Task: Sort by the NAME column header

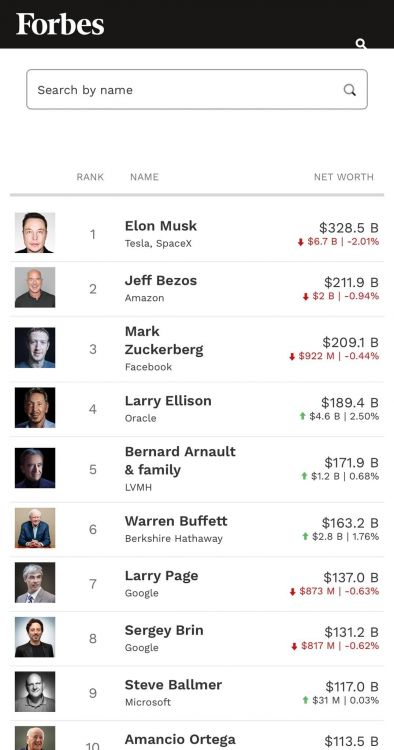Action: (144, 177)
